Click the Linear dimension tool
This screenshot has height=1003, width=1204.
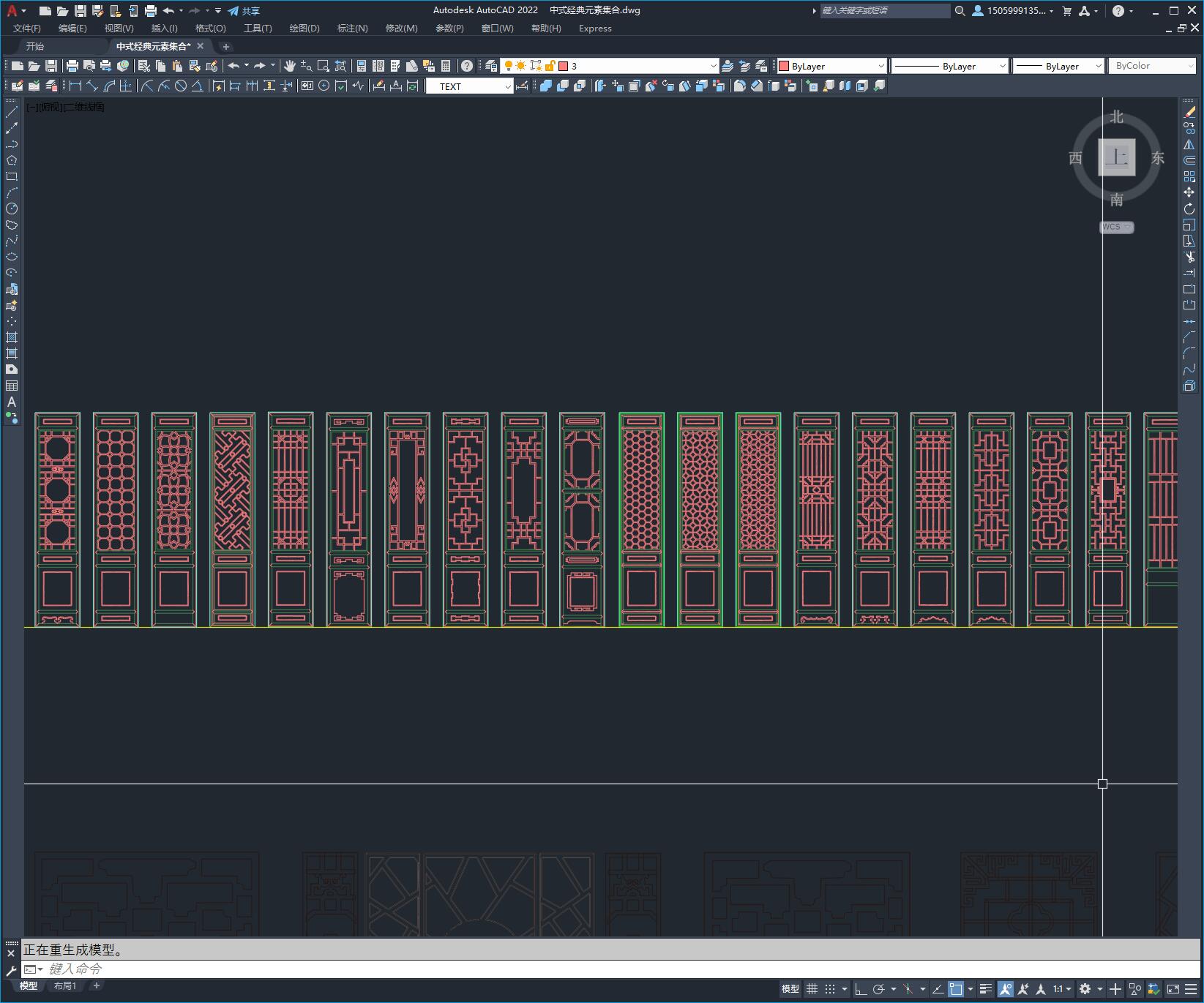[x=75, y=86]
